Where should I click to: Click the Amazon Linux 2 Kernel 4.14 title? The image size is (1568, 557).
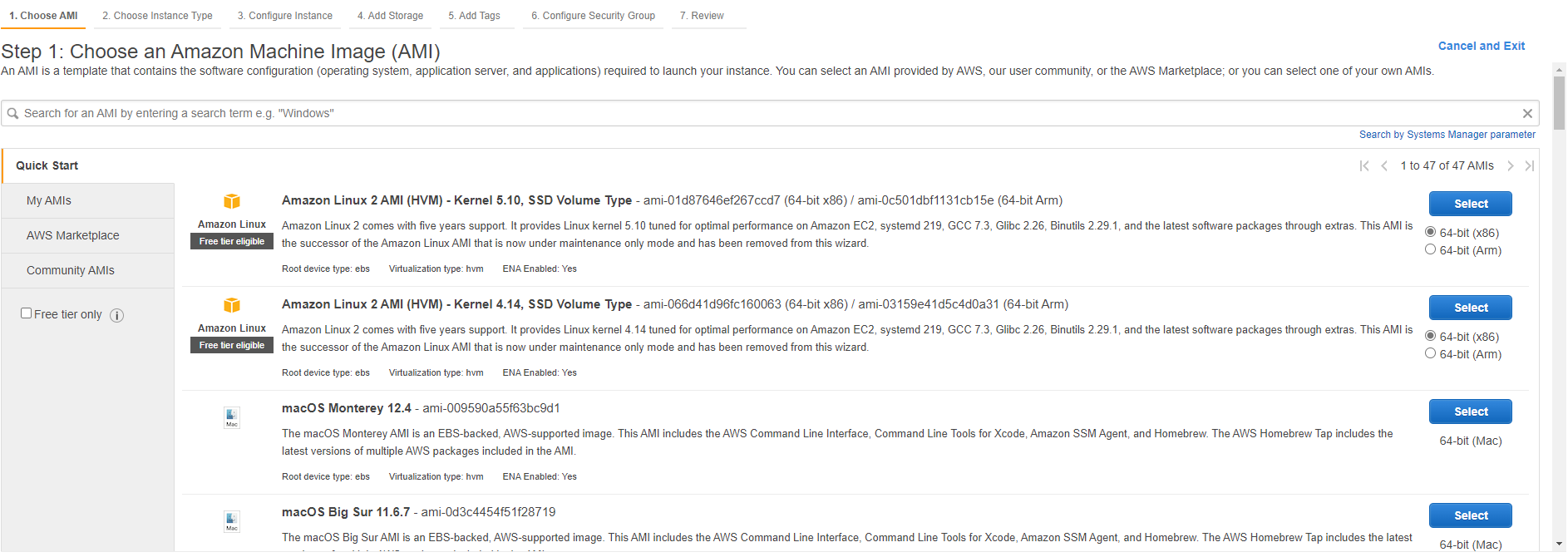pos(456,304)
